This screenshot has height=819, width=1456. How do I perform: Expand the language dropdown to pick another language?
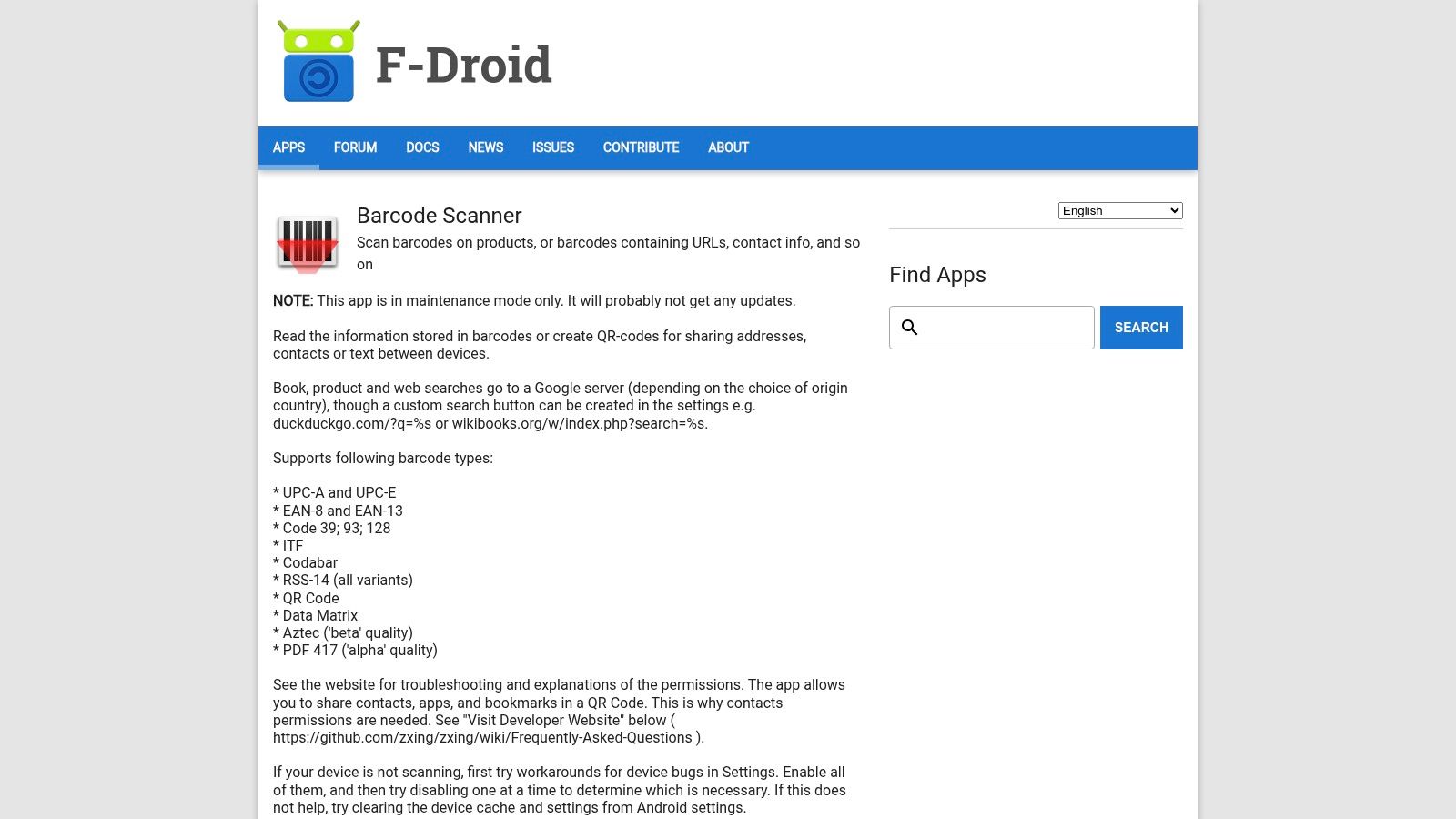(x=1119, y=210)
